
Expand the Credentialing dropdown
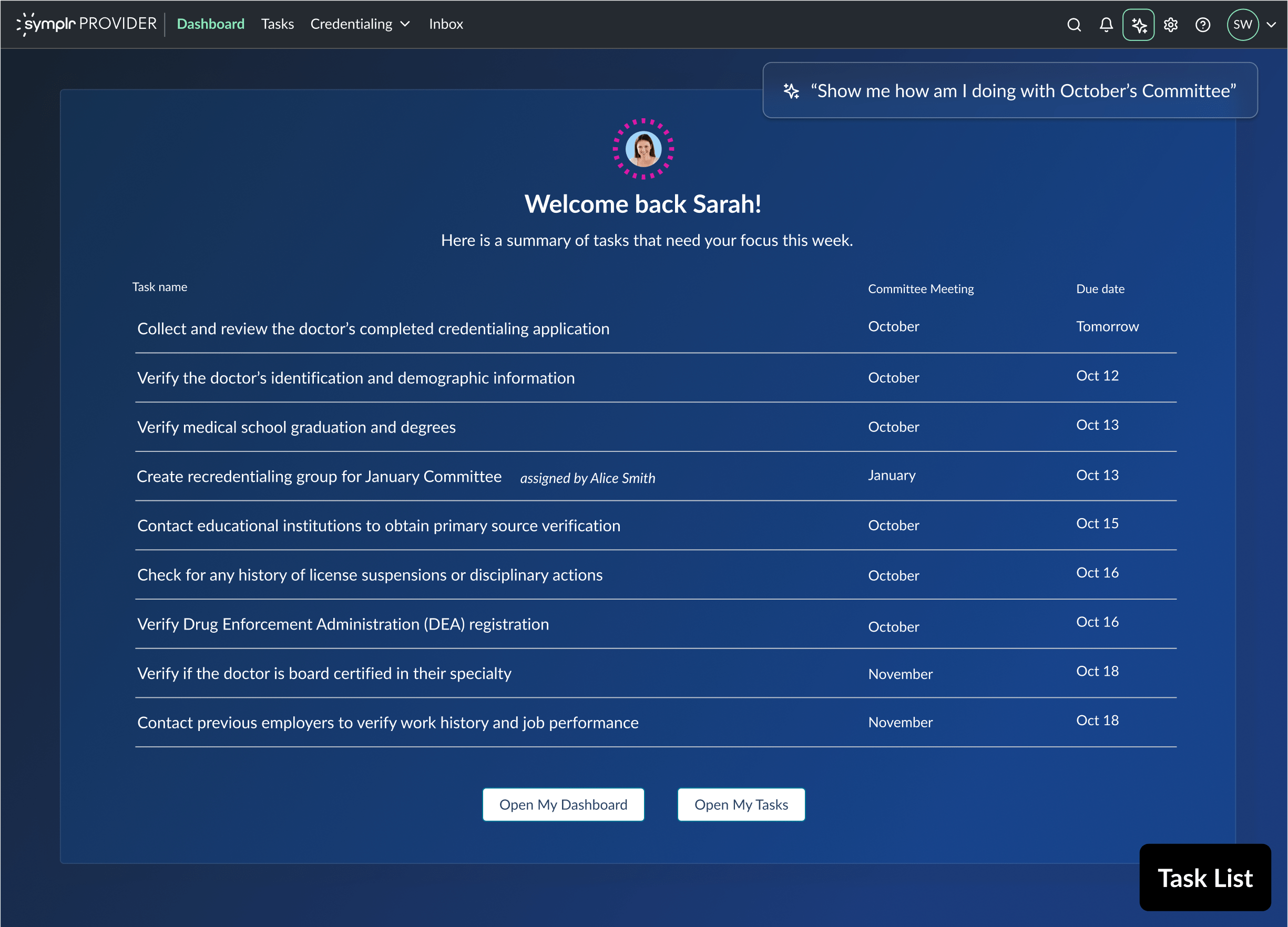(x=360, y=24)
